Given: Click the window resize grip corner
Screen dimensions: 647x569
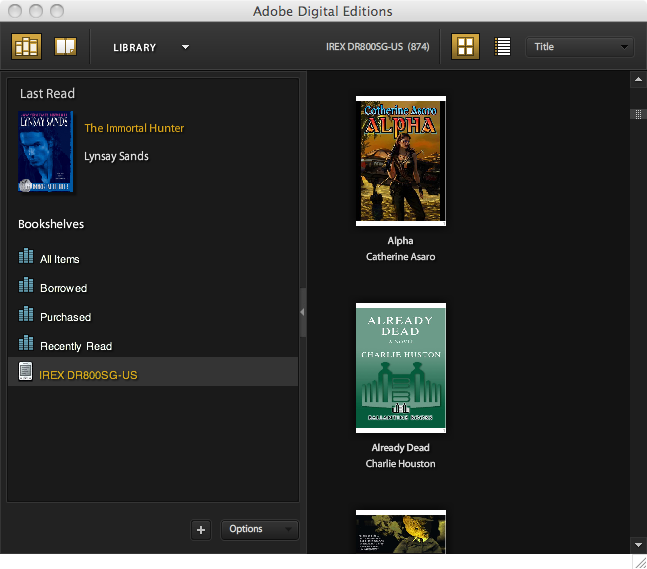Looking at the screenshot, I should pyautogui.click(x=640, y=562).
